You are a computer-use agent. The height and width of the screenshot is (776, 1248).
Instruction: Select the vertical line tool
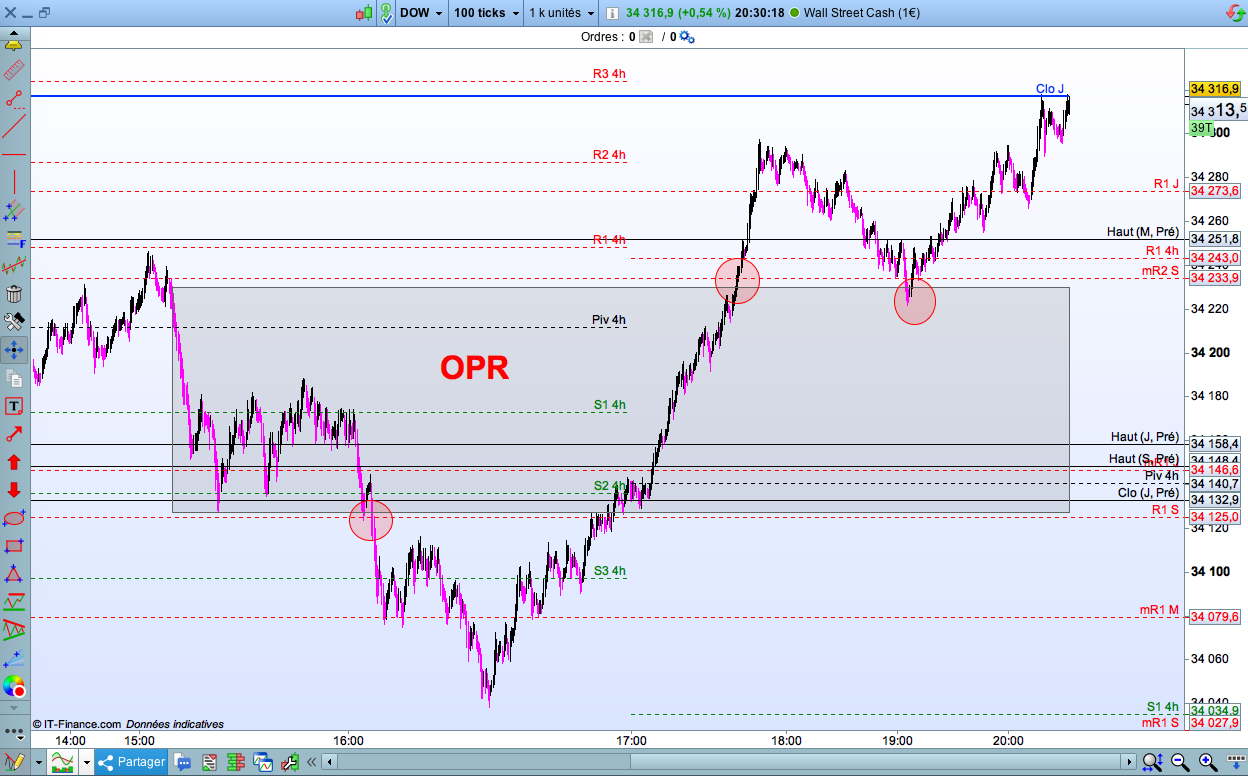(14, 183)
